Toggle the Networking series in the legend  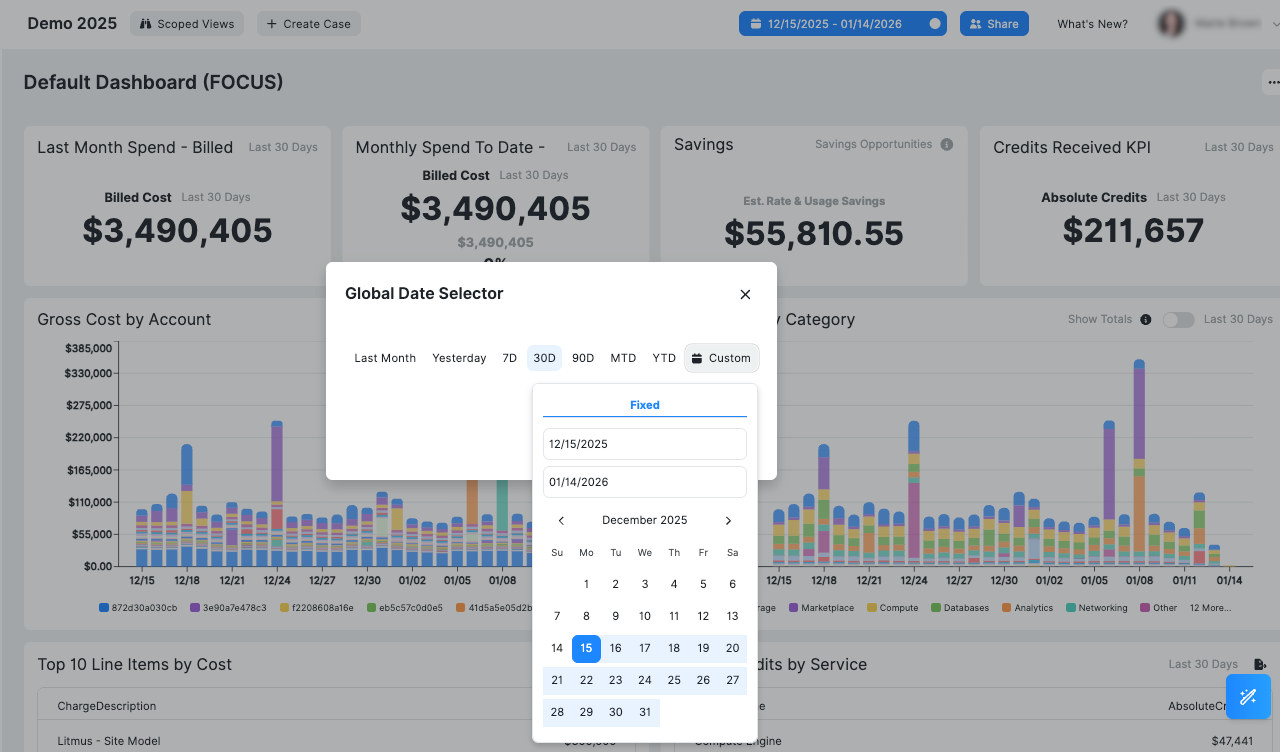[1097, 607]
